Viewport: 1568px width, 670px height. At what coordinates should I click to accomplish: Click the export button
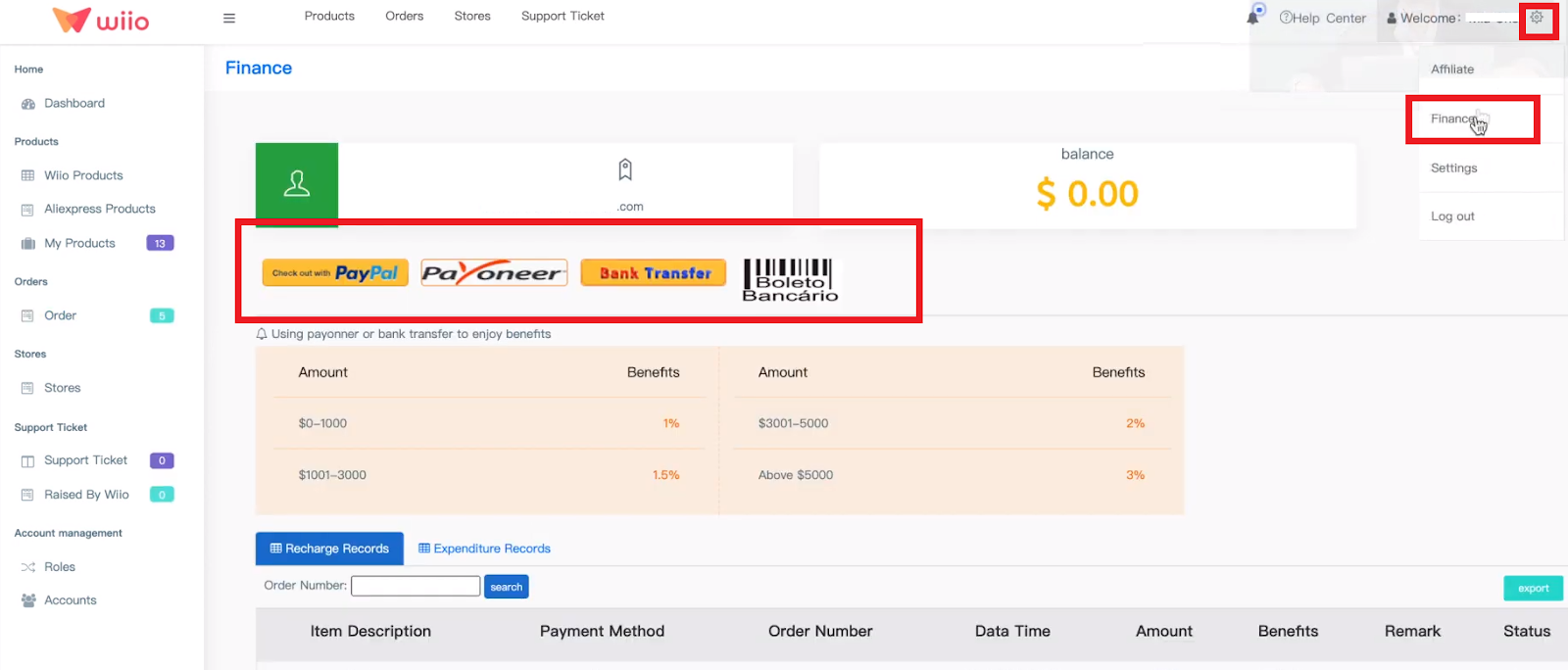pos(1534,589)
